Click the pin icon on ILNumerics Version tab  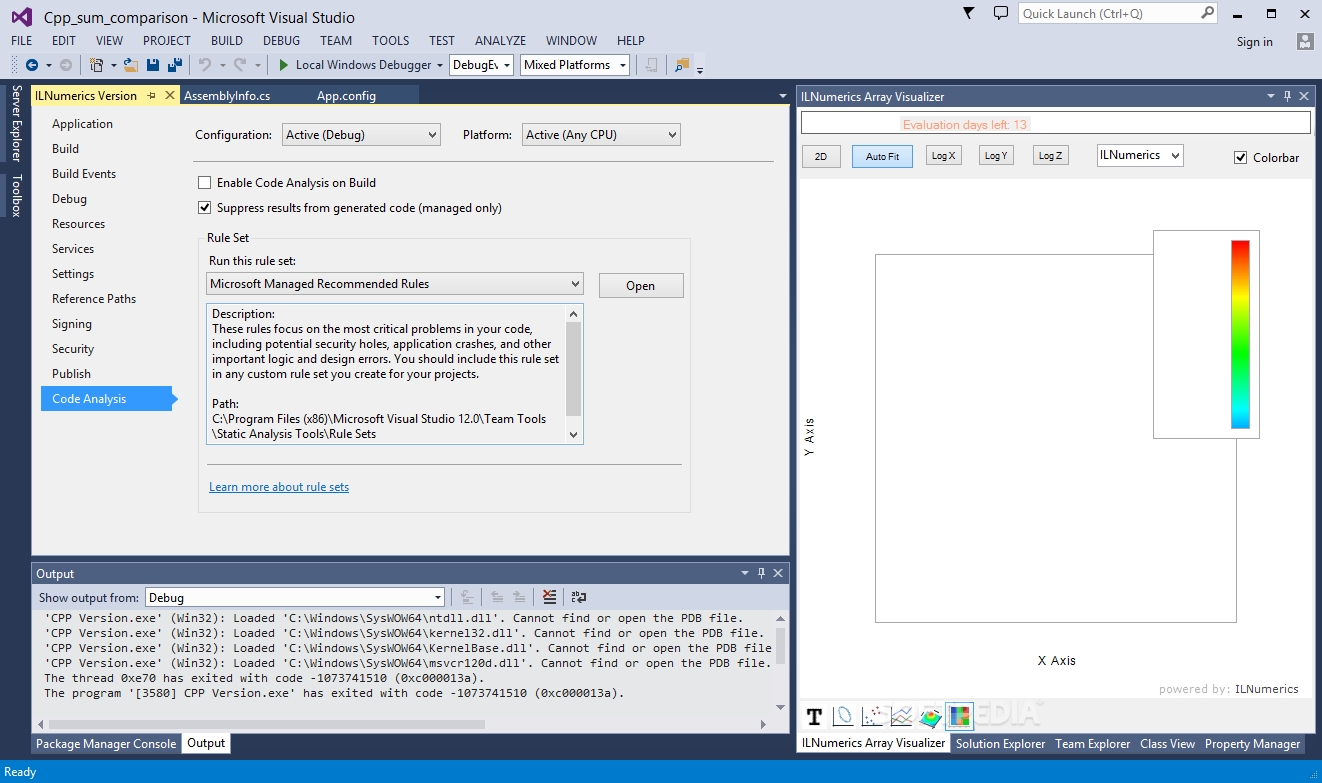[152, 95]
